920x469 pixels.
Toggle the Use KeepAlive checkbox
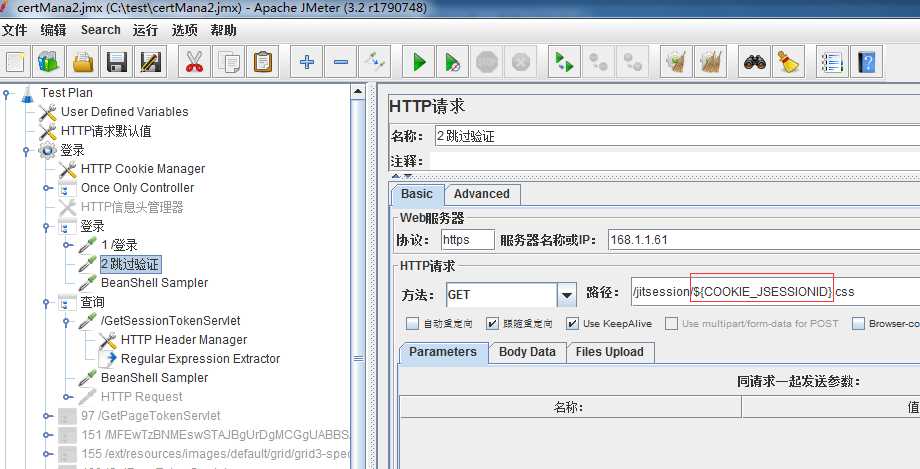(x=572, y=323)
